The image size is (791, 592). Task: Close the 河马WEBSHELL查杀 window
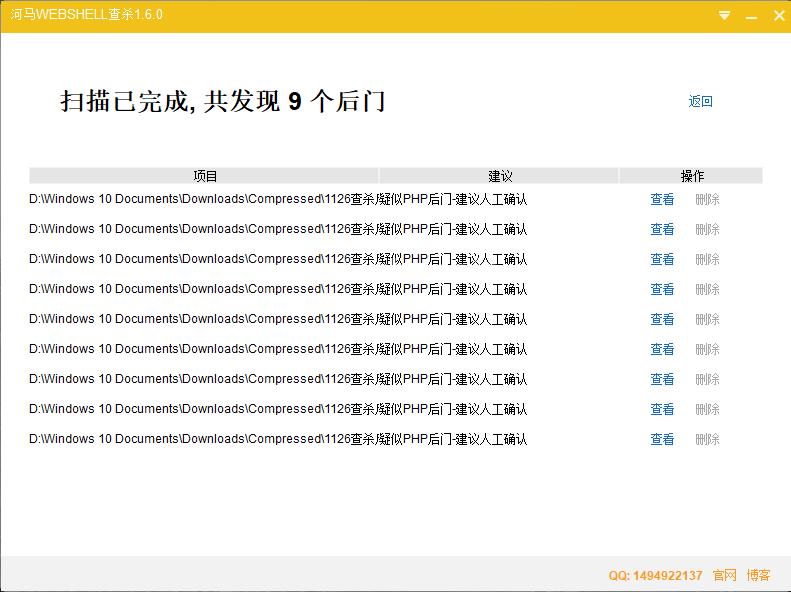[778, 16]
